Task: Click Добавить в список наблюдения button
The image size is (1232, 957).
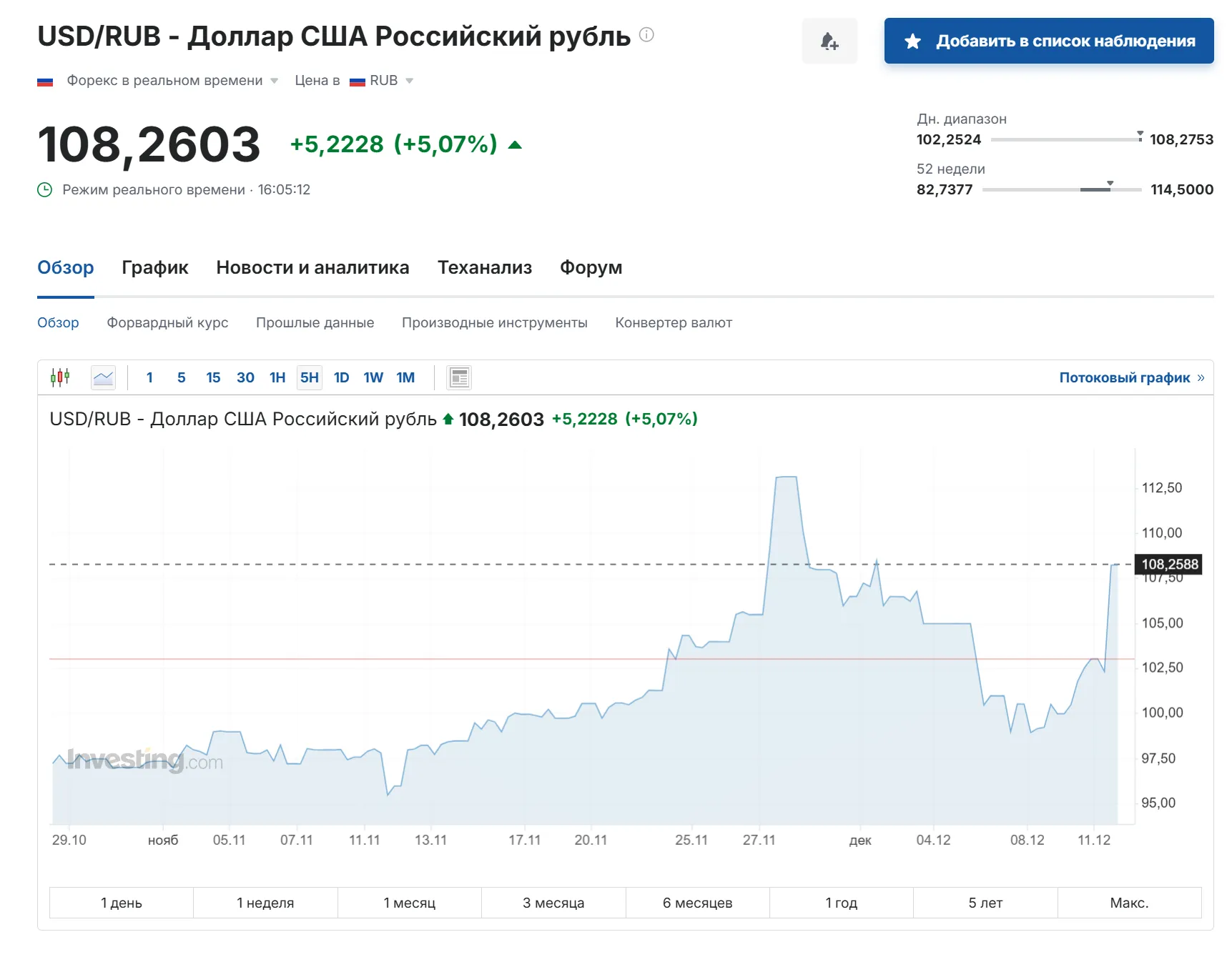Action: point(1049,41)
